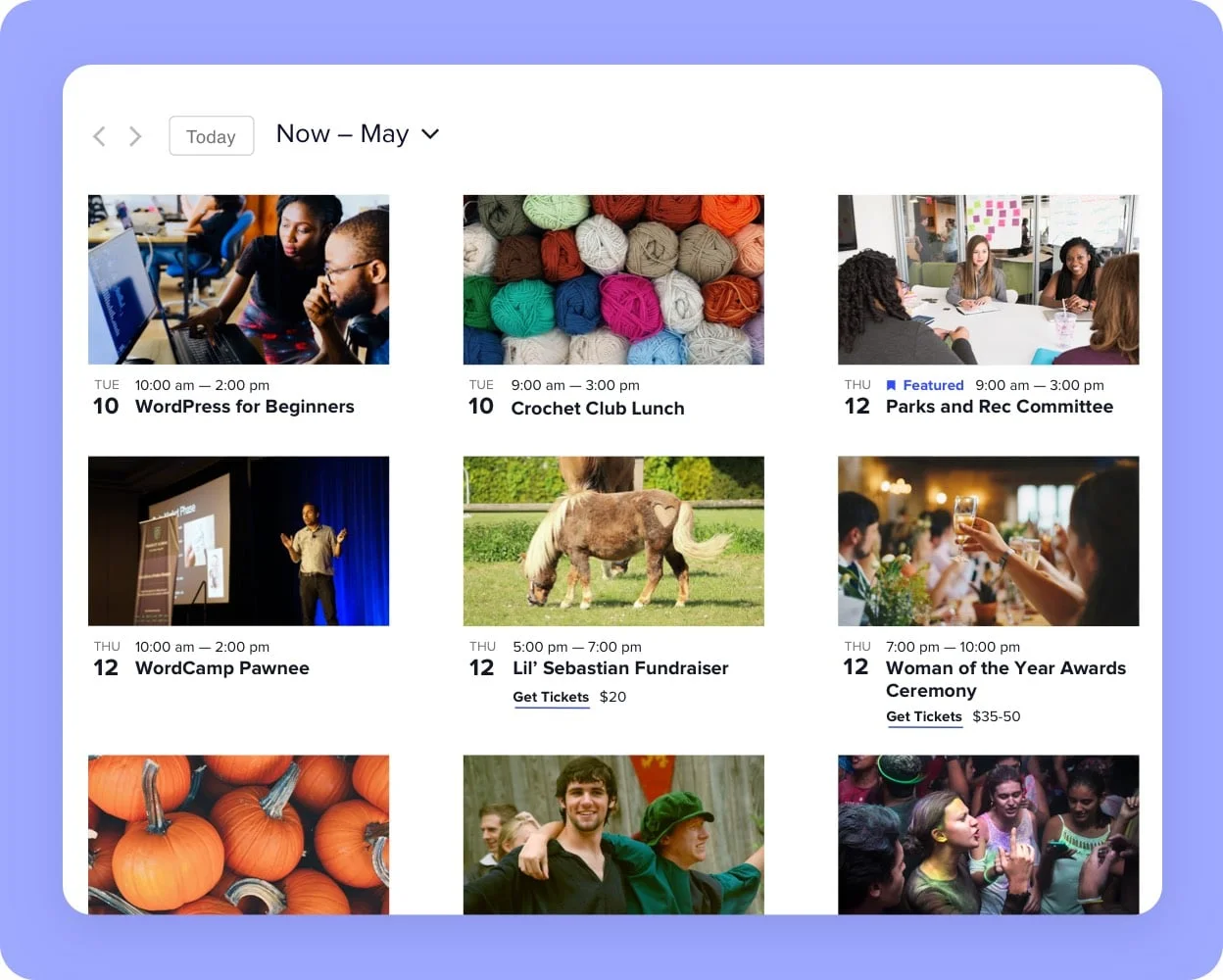Click the champagne toast event thumbnail
This screenshot has width=1223, height=980.
point(989,541)
